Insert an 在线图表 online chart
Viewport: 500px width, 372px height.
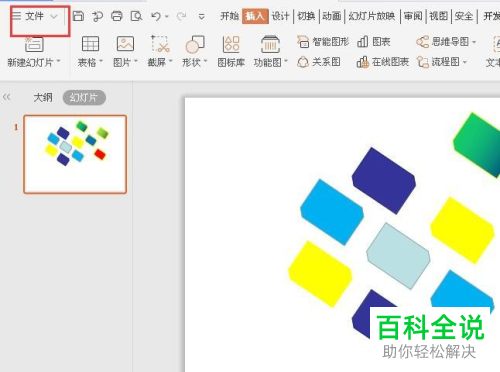[383, 62]
